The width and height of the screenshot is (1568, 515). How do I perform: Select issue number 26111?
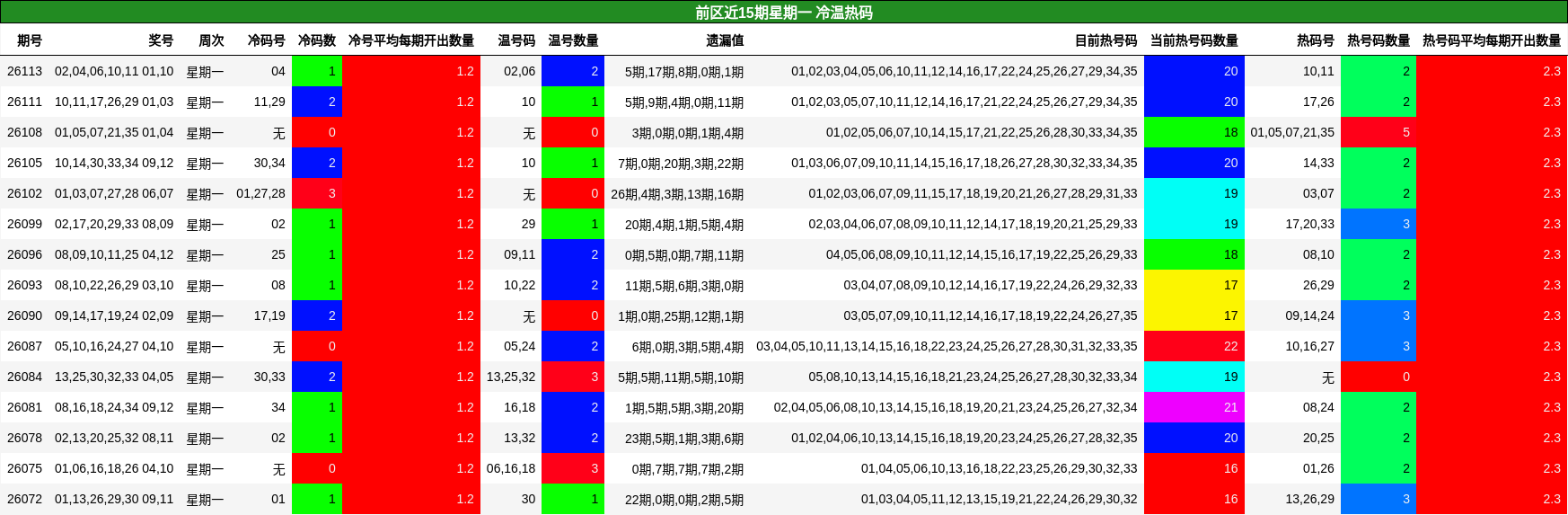[x=24, y=102]
